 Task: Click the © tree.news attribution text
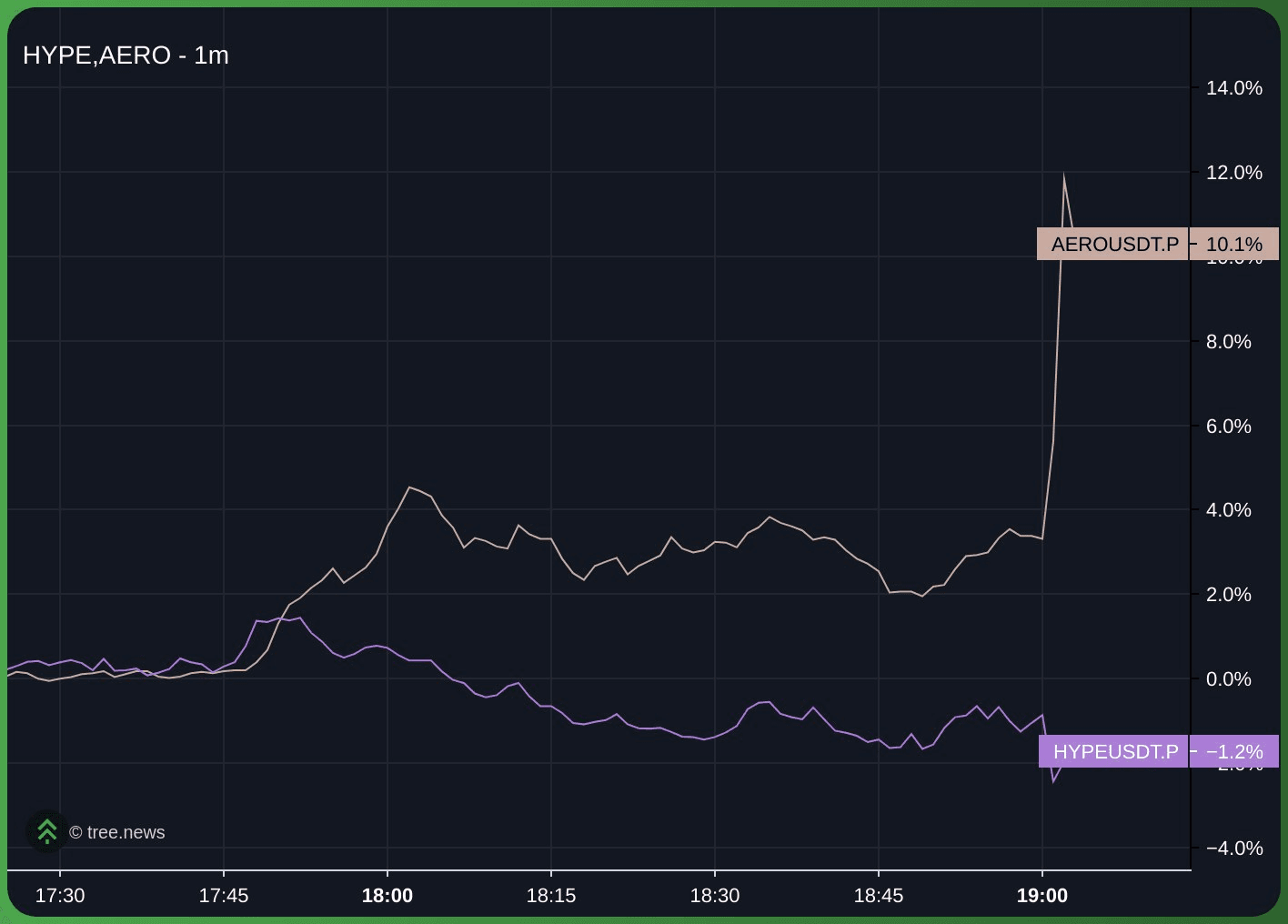[117, 832]
